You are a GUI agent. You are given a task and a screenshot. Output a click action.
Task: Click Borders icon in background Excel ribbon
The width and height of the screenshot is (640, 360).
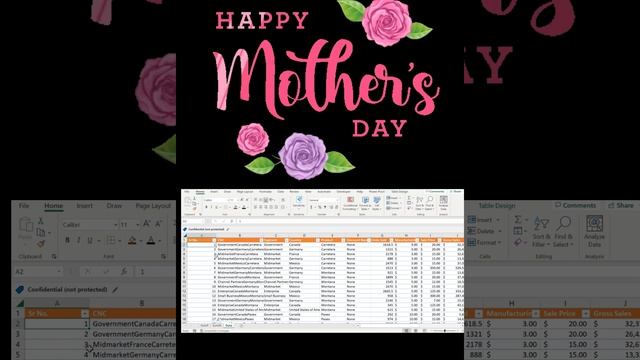pos(111,240)
